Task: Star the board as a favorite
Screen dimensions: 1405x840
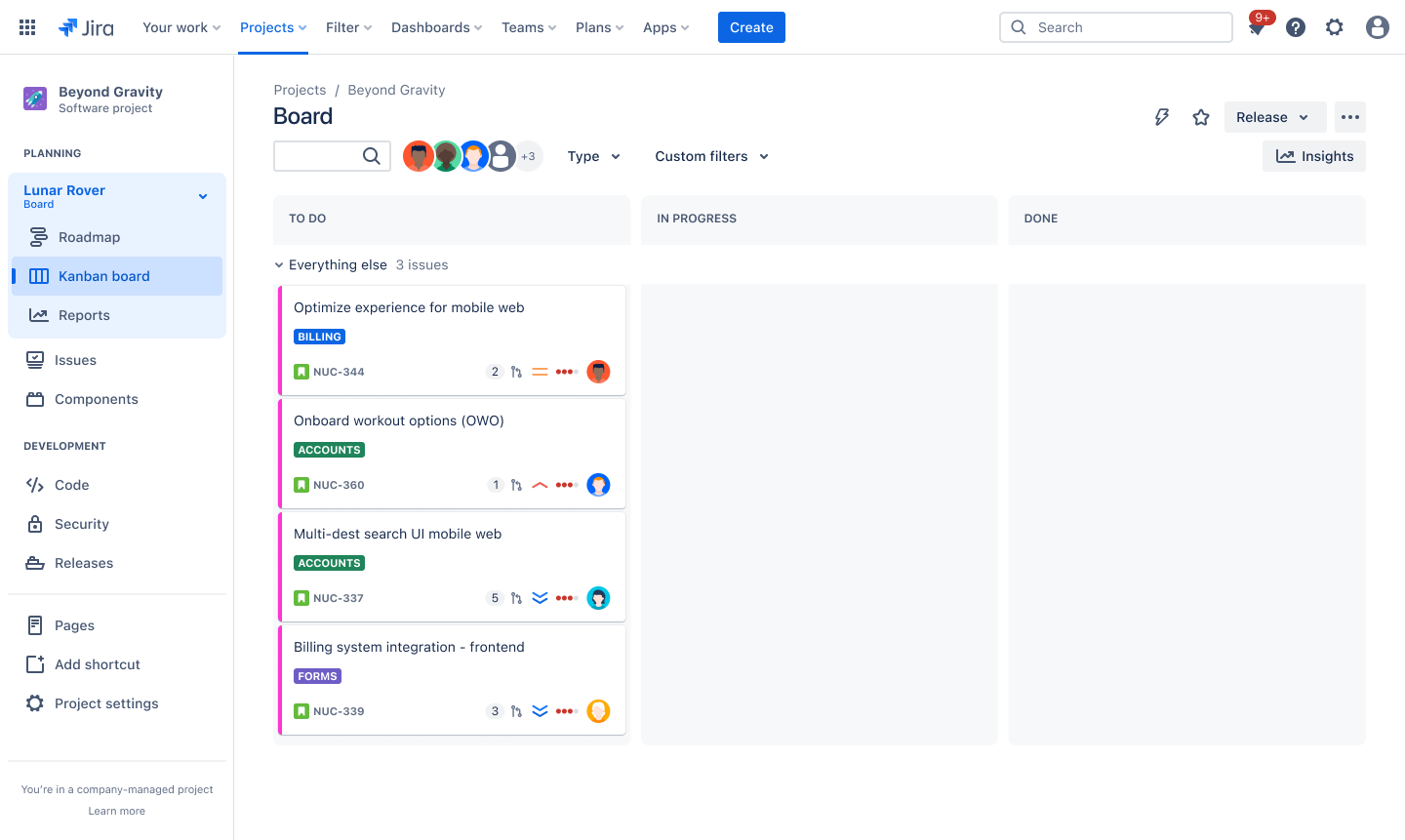Action: [1201, 116]
